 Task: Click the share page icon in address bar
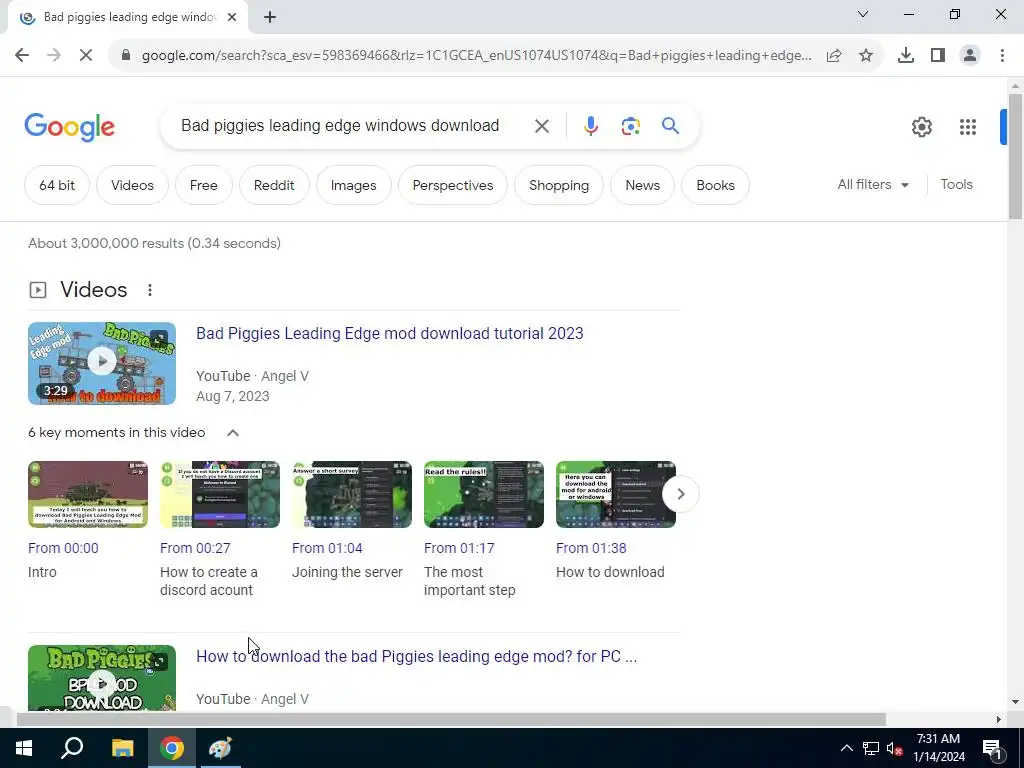click(834, 56)
